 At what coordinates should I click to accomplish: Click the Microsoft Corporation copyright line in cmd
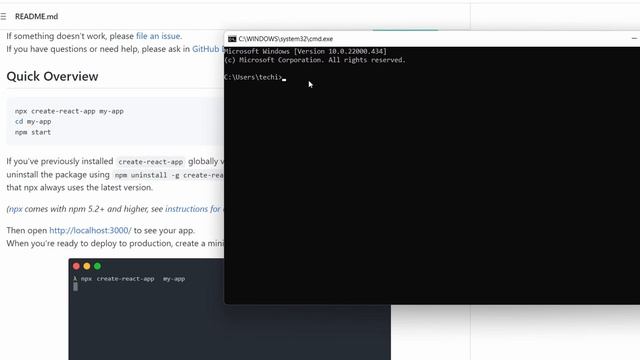[x=315, y=60]
